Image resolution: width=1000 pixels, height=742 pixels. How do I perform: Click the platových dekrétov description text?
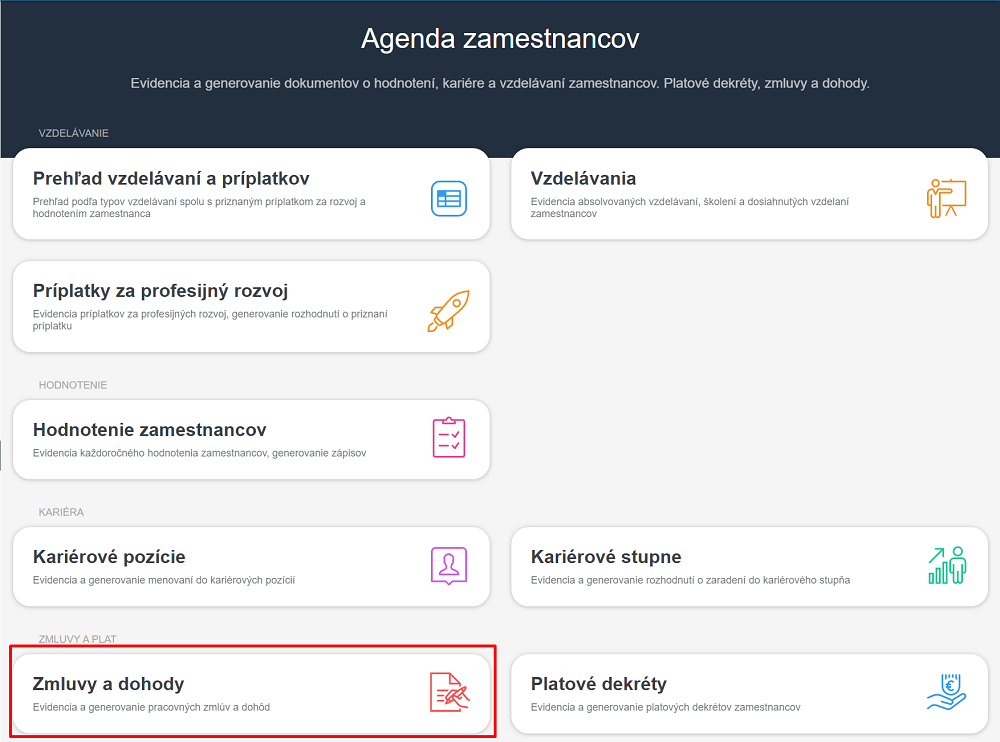coord(665,707)
